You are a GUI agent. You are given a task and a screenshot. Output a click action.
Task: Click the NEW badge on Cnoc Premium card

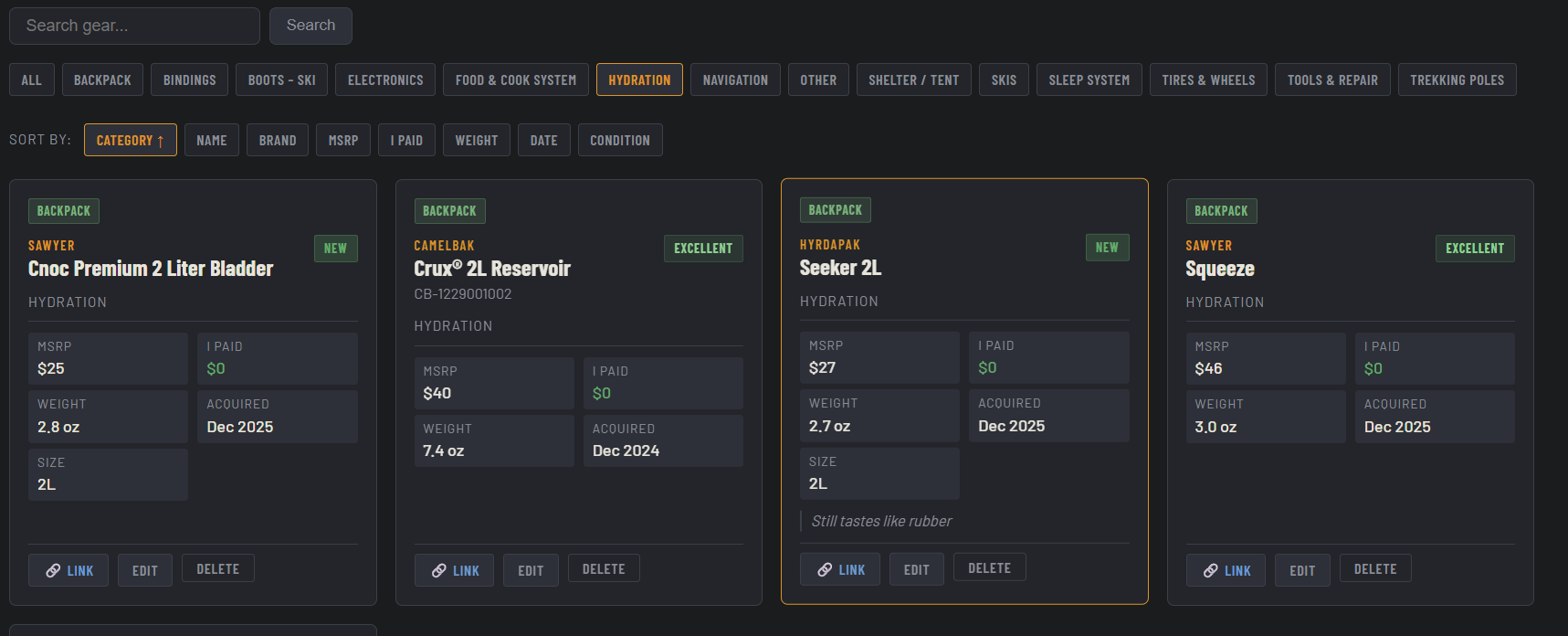335,249
